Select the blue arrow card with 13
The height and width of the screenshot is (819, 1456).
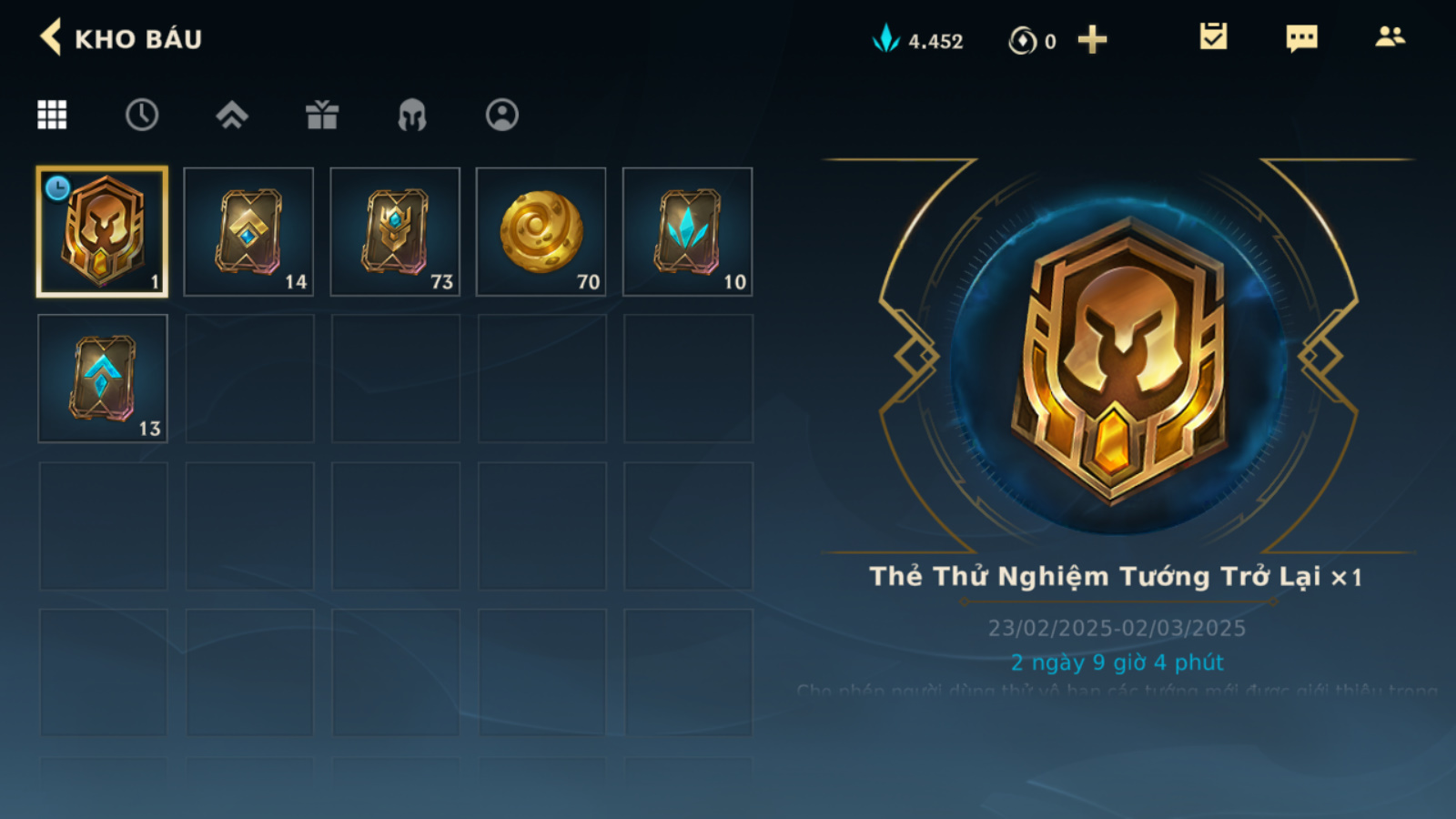pyautogui.click(x=103, y=379)
